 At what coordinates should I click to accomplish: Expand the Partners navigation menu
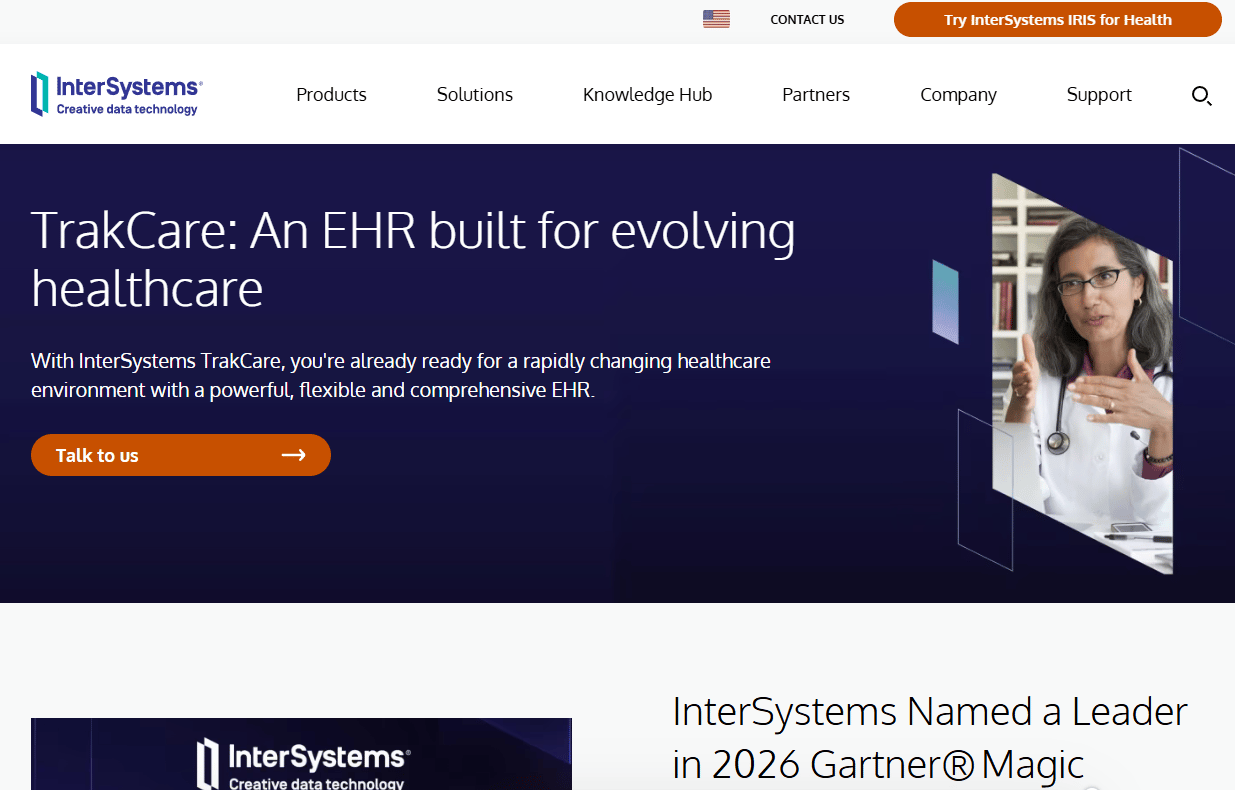coord(816,95)
